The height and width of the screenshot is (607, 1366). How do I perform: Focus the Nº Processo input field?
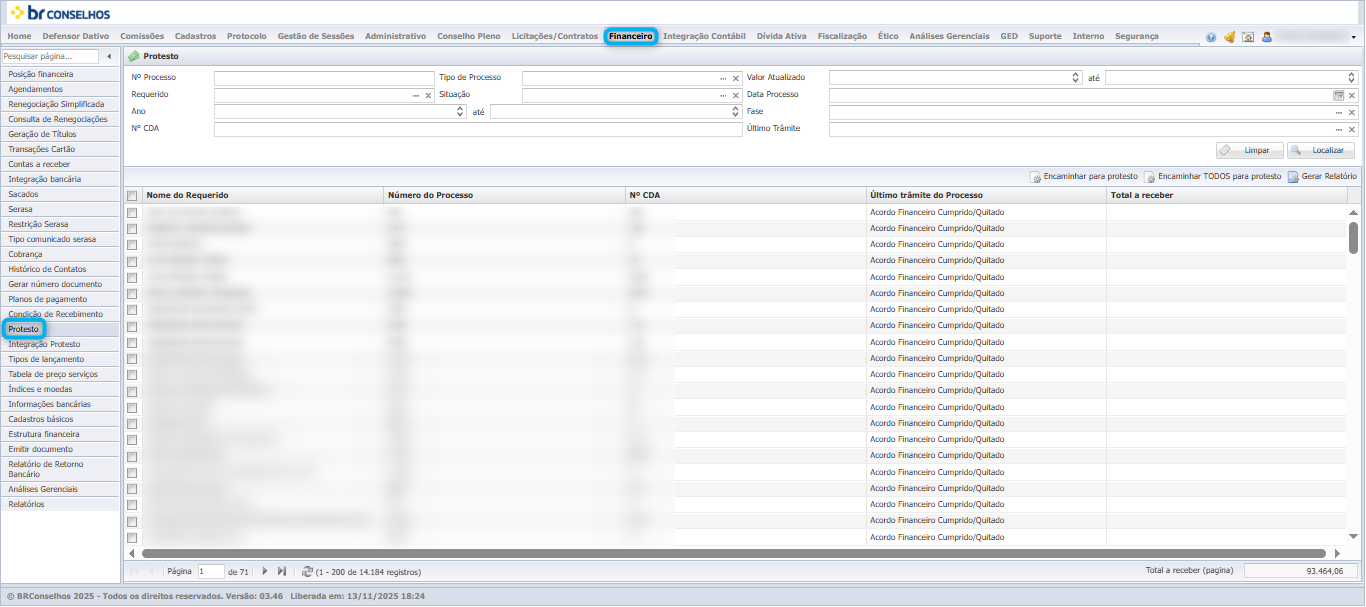pyautogui.click(x=324, y=78)
